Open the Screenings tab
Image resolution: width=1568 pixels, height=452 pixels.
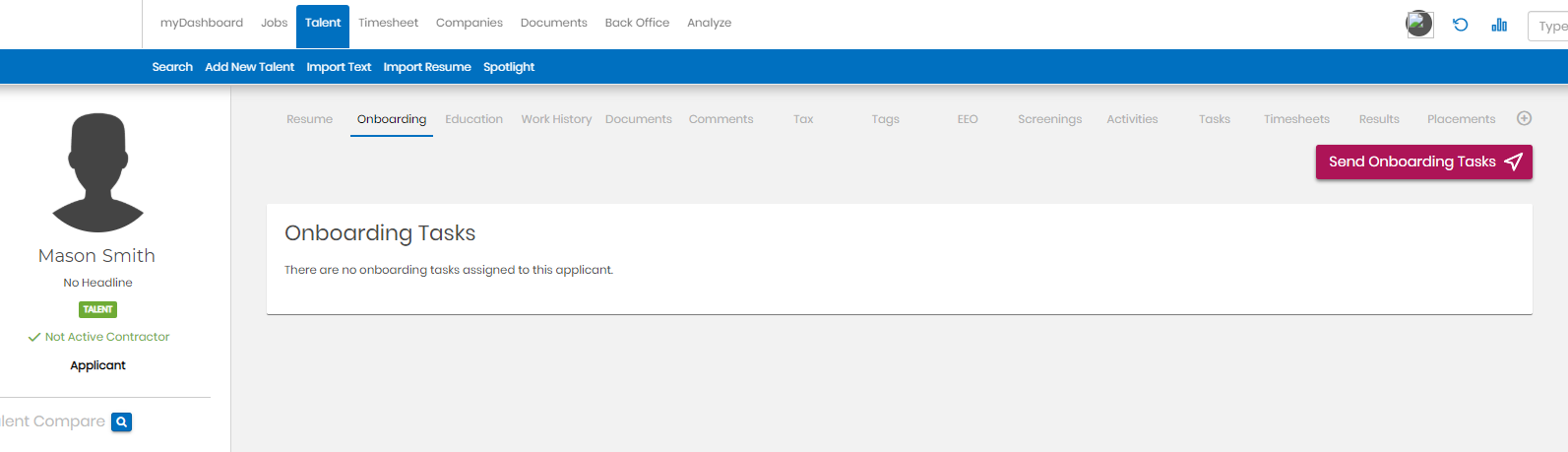coord(1049,119)
